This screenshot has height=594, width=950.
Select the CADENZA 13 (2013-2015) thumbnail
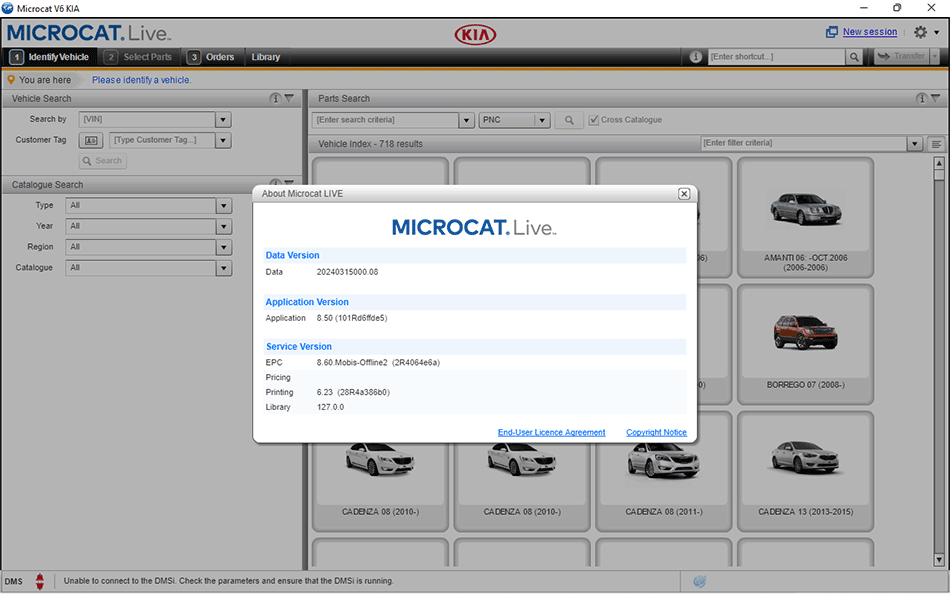pos(805,472)
